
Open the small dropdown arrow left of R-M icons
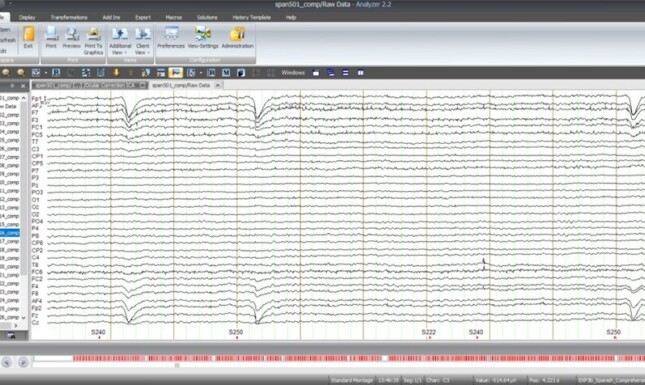201,73
